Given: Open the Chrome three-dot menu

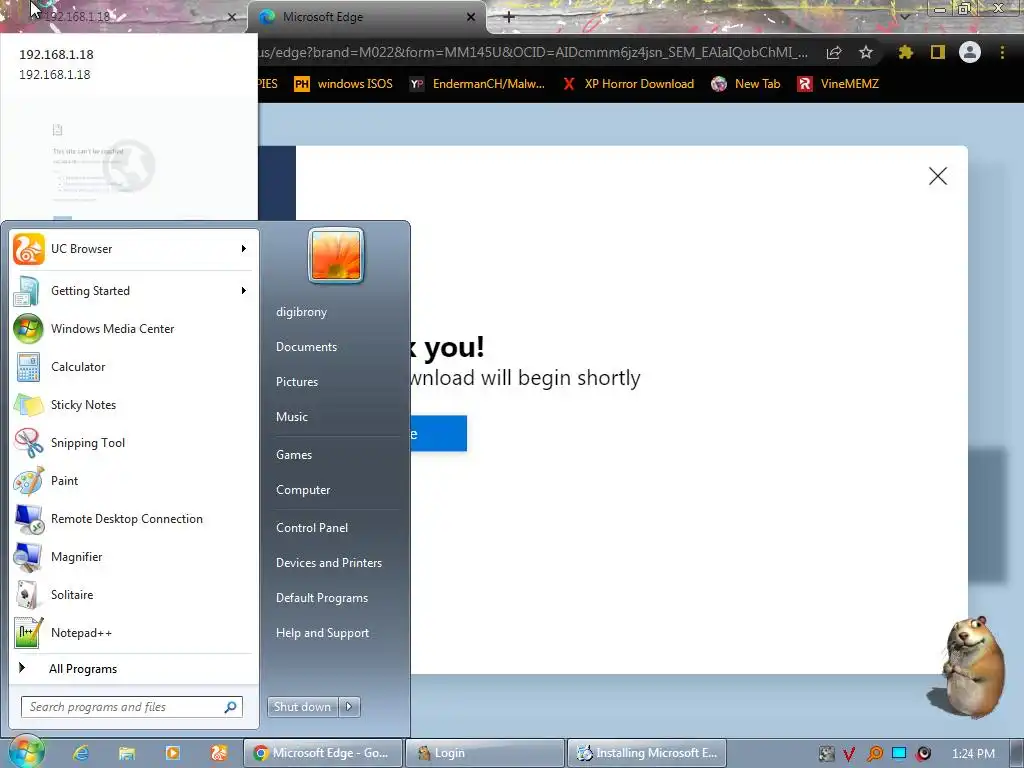Looking at the screenshot, I should click(x=1002, y=52).
